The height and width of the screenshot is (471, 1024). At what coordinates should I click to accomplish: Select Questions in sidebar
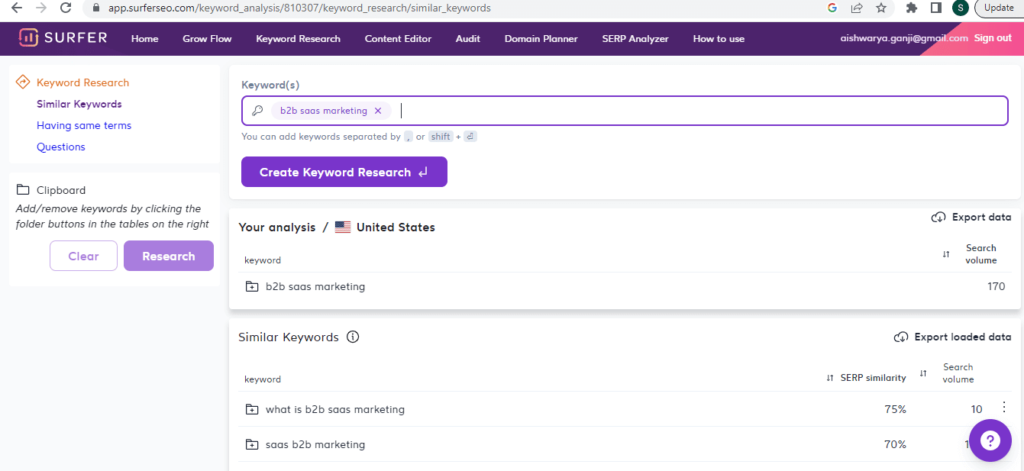coord(61,147)
